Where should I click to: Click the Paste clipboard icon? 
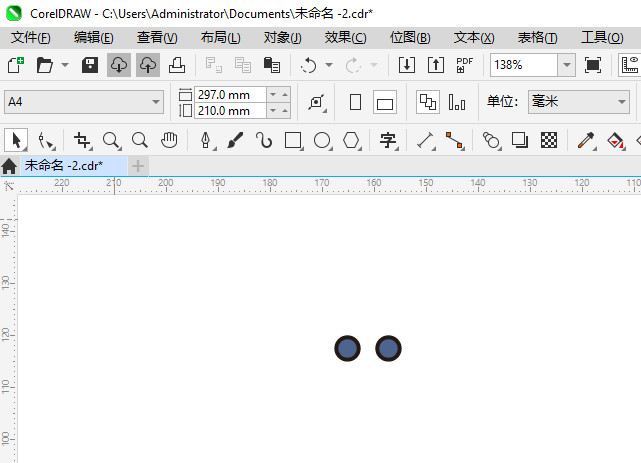tap(271, 65)
